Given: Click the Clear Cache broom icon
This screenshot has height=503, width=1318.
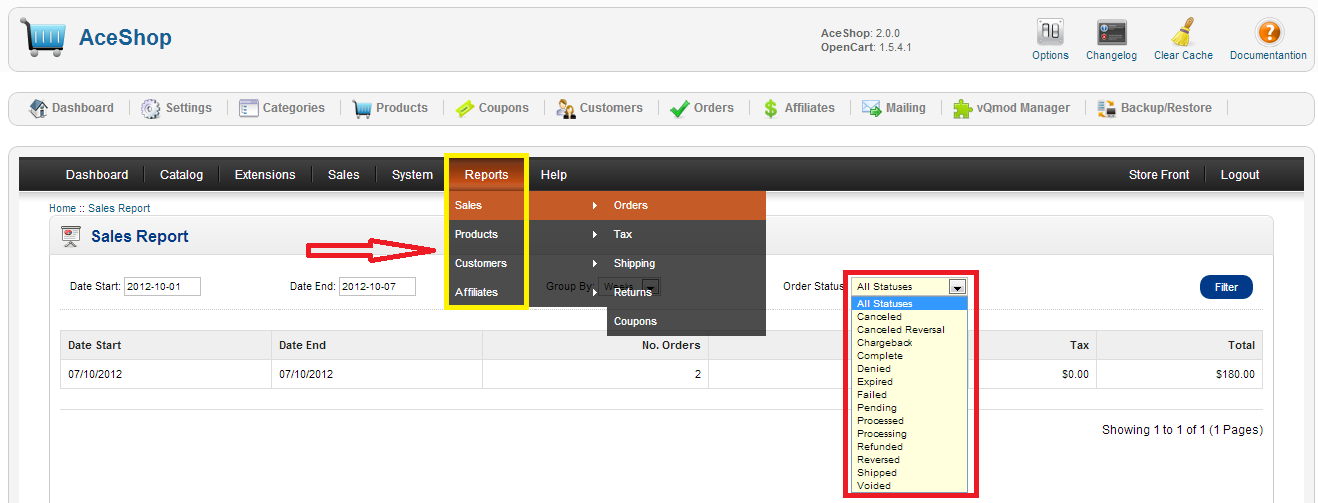Looking at the screenshot, I should (1184, 32).
